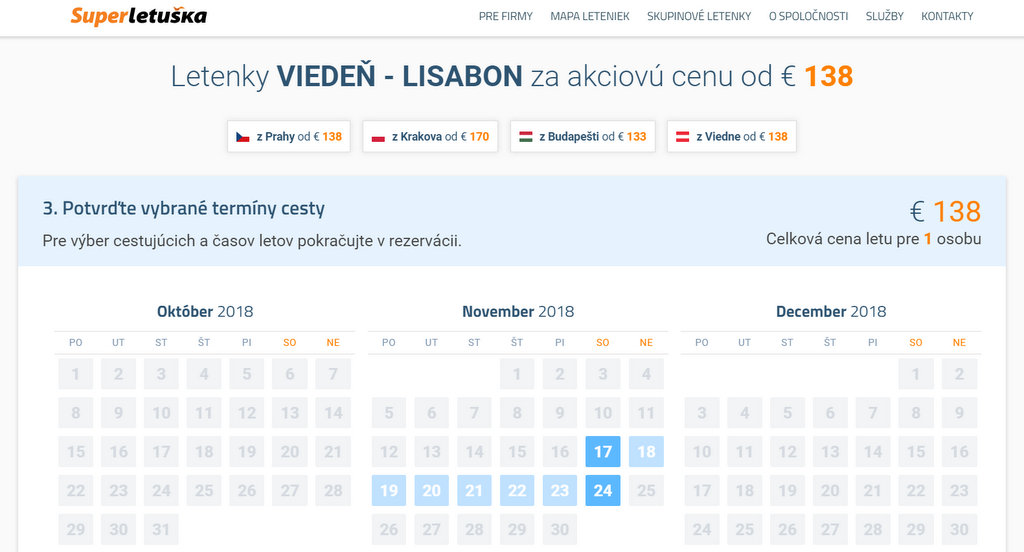The image size is (1024, 552).
Task: Open Skupinové letenky in navigation
Action: pyautogui.click(x=699, y=16)
